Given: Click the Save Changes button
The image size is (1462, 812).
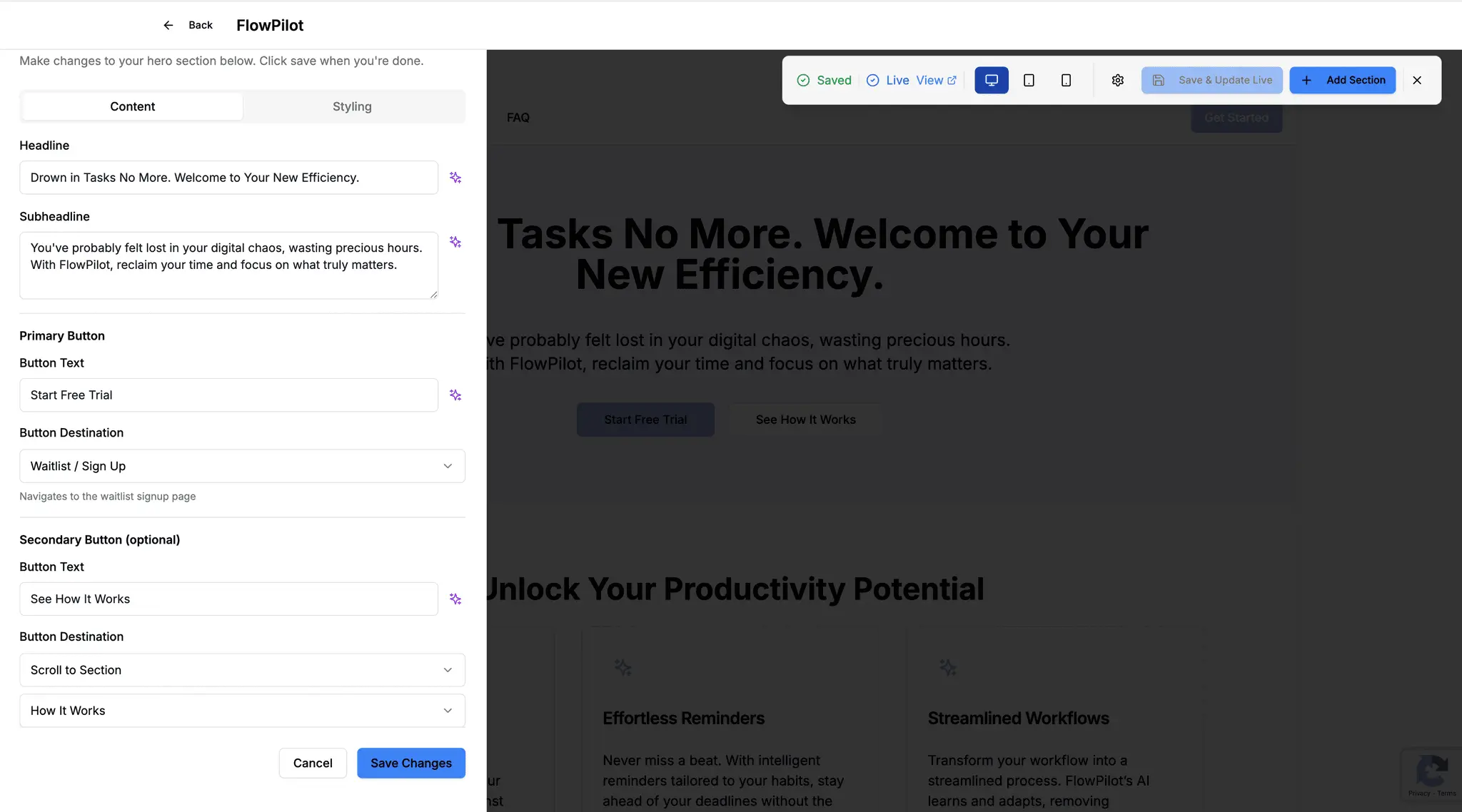Looking at the screenshot, I should [x=411, y=763].
